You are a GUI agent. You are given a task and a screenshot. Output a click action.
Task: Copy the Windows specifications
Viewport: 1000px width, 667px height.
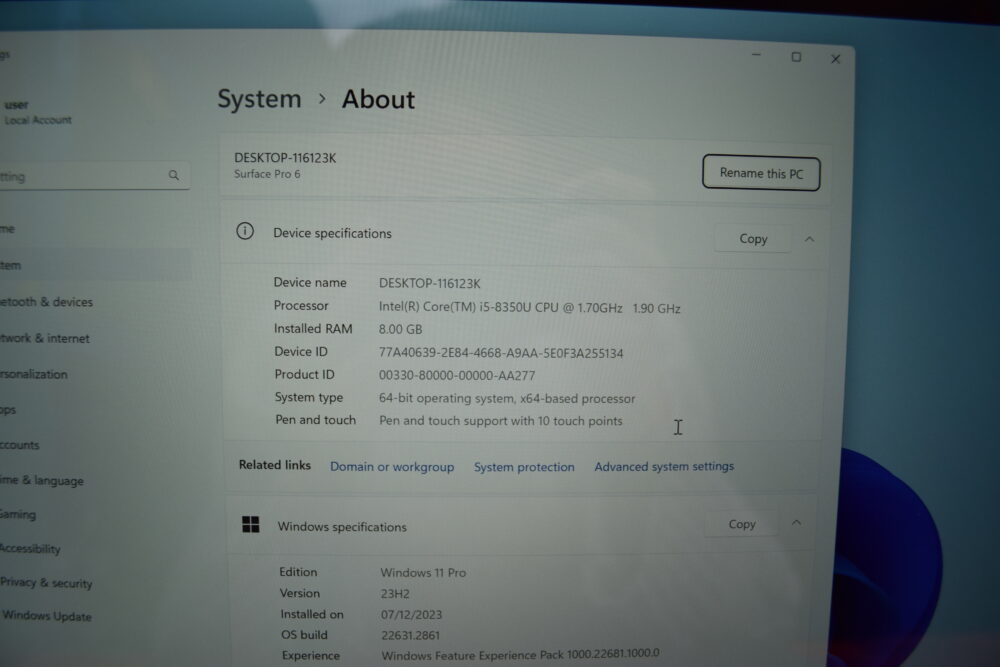coord(742,524)
